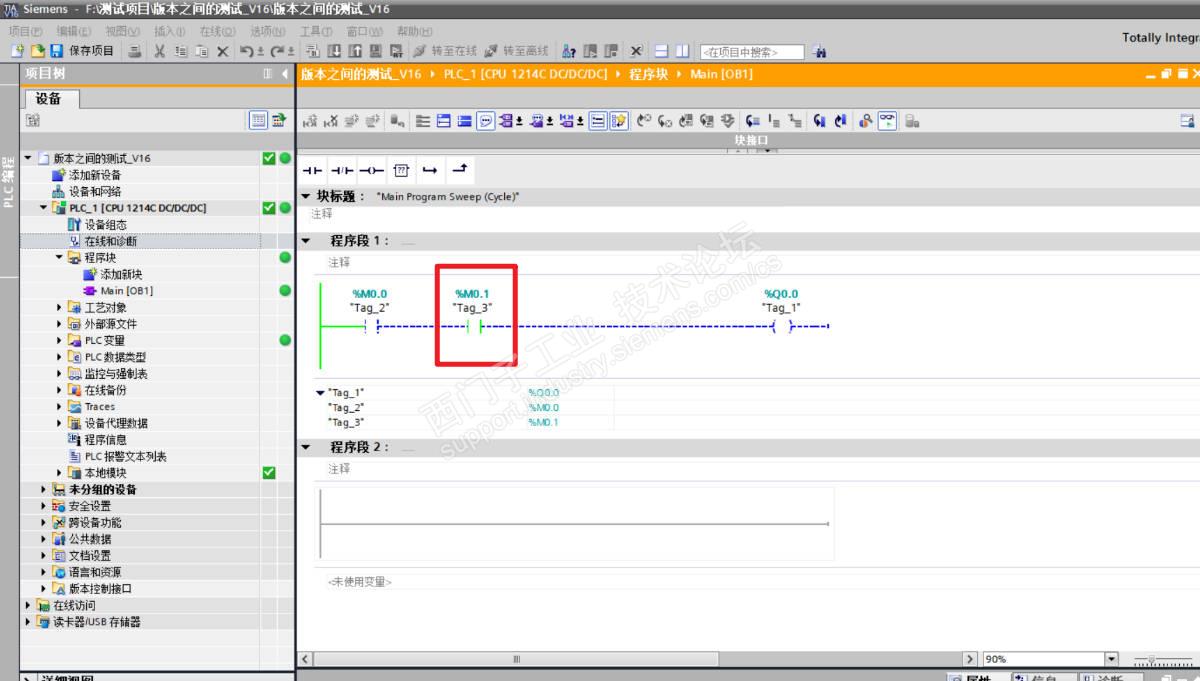Screen dimensions: 1200x681
Task: Collapse the project tree panel arrow
Action: click(x=284, y=74)
